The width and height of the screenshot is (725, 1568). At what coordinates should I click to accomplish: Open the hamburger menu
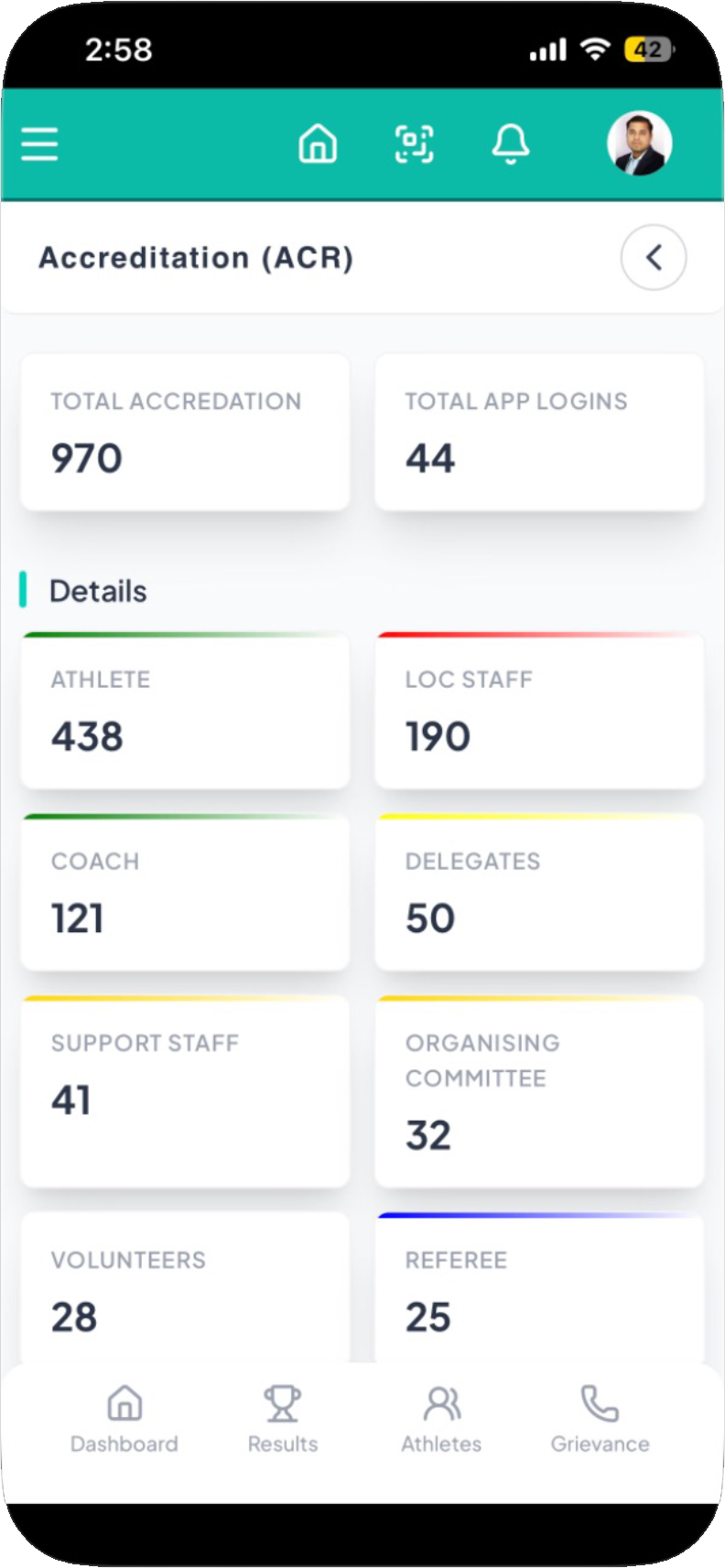[39, 144]
